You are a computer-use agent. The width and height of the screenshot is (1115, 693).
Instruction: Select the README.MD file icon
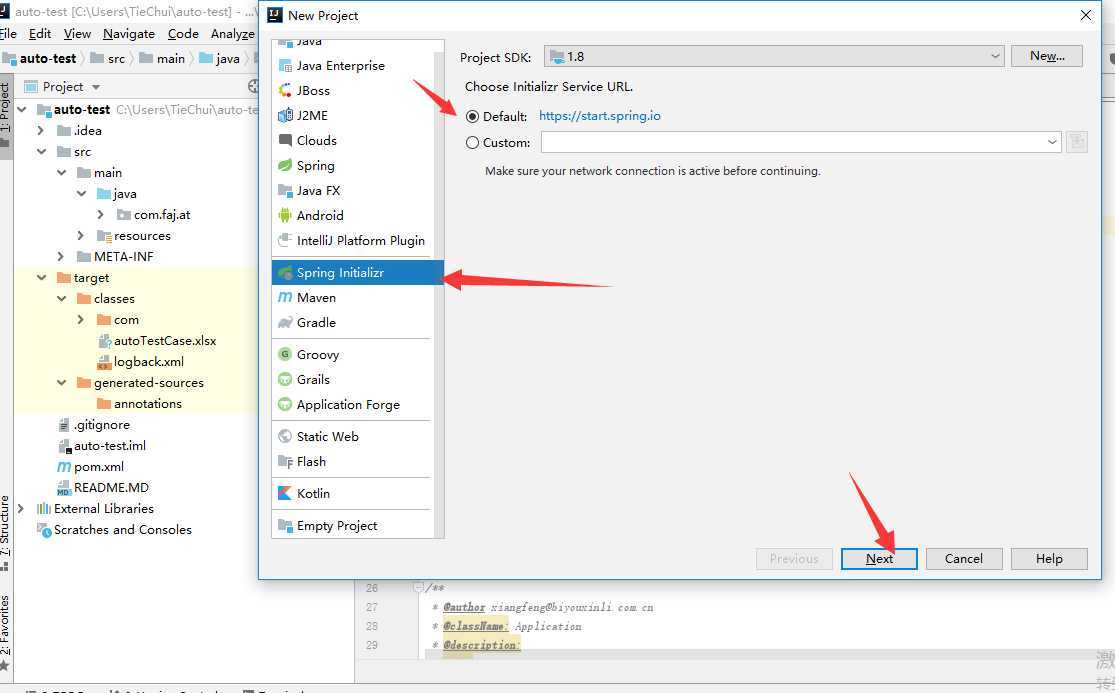64,488
